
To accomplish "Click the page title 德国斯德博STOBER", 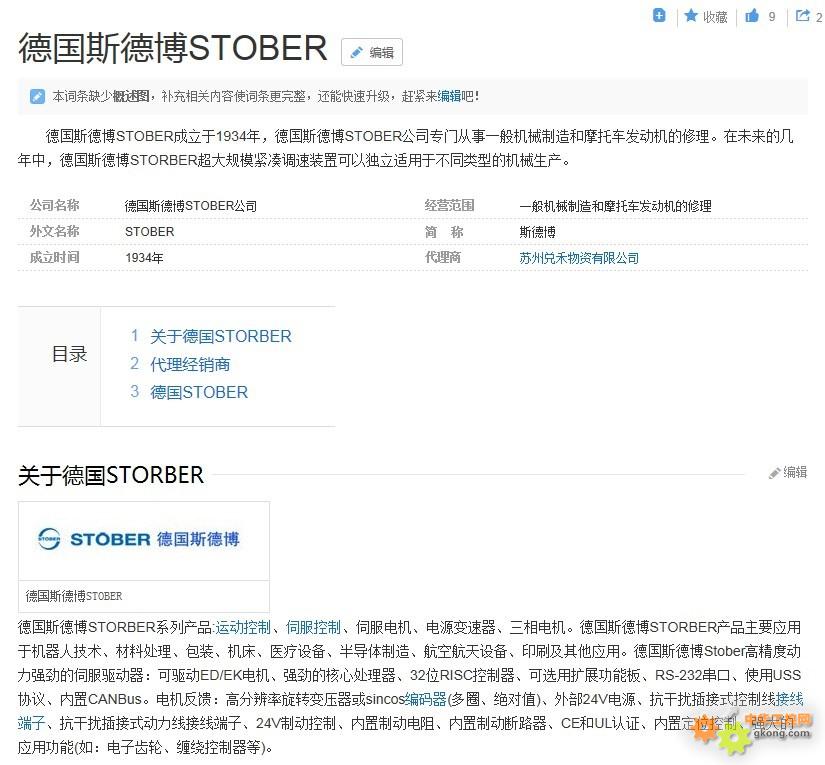I will click(173, 48).
